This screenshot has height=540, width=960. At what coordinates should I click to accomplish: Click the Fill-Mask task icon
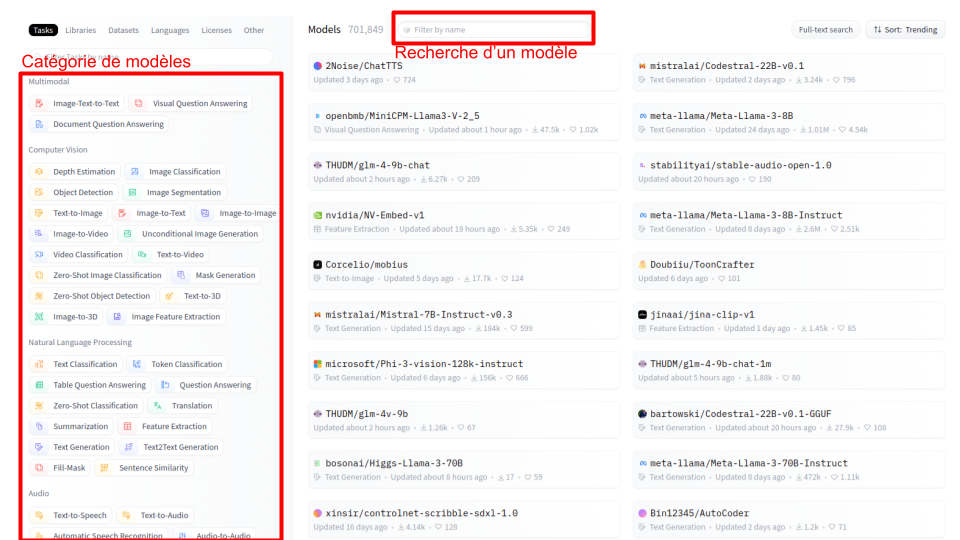pyautogui.click(x=39, y=468)
